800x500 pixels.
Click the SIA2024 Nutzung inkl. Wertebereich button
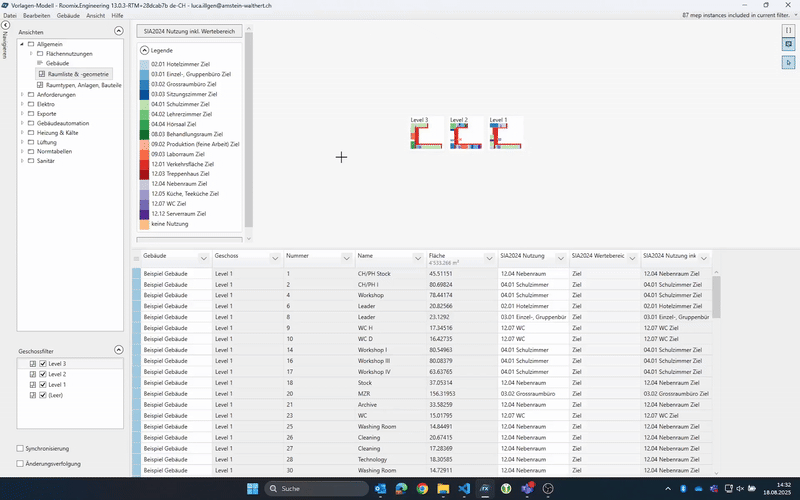[189, 31]
